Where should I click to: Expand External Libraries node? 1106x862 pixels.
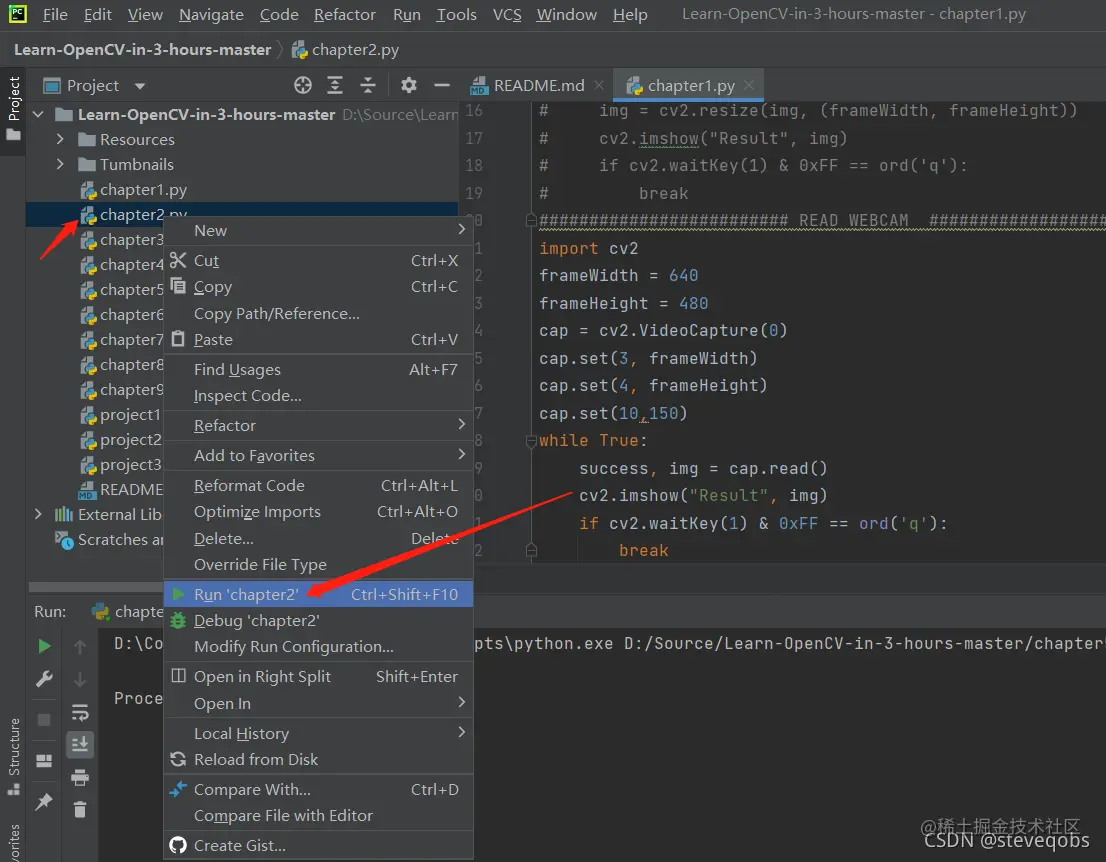coord(38,514)
